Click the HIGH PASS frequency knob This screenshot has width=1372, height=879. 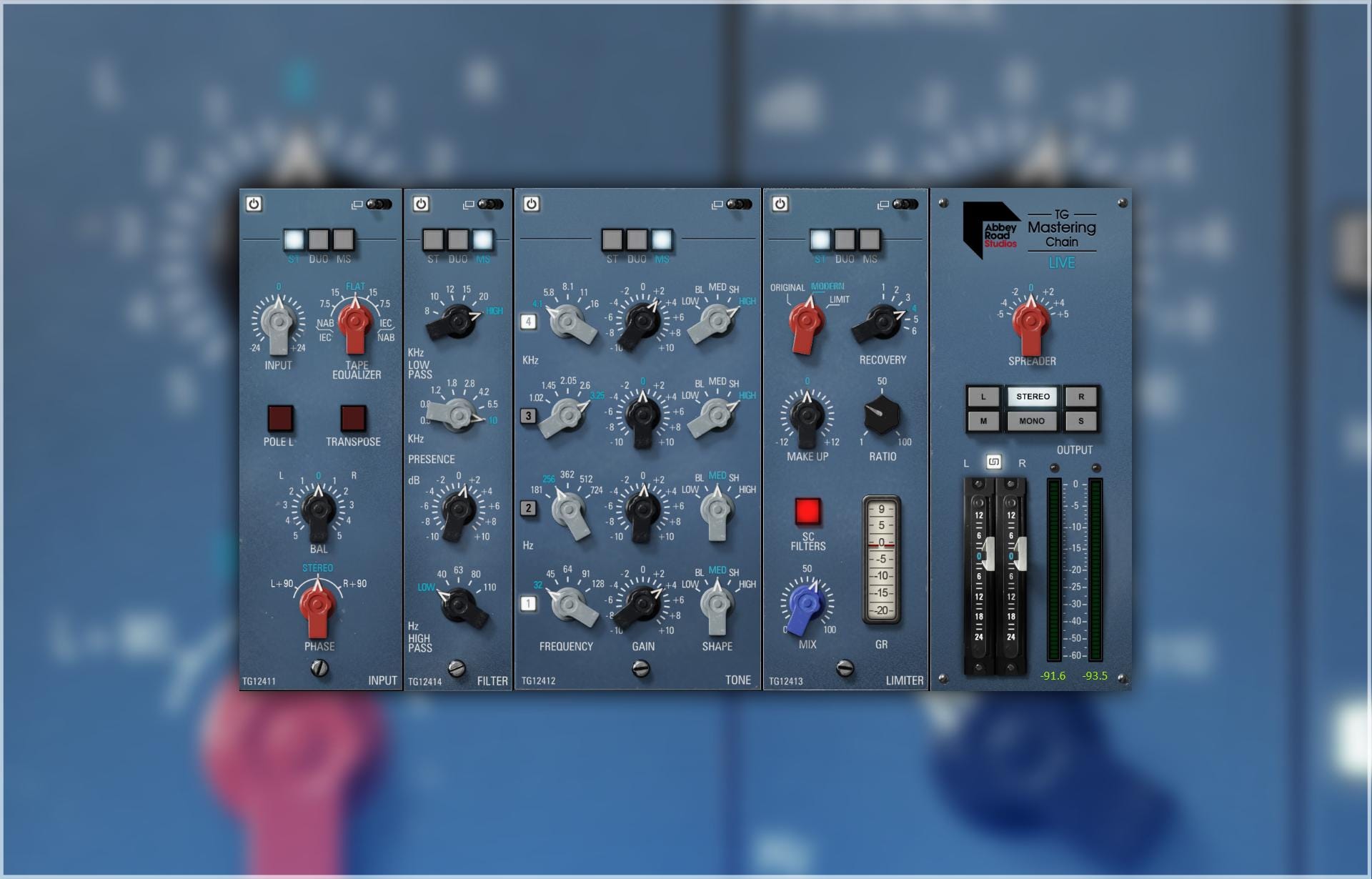460,605
